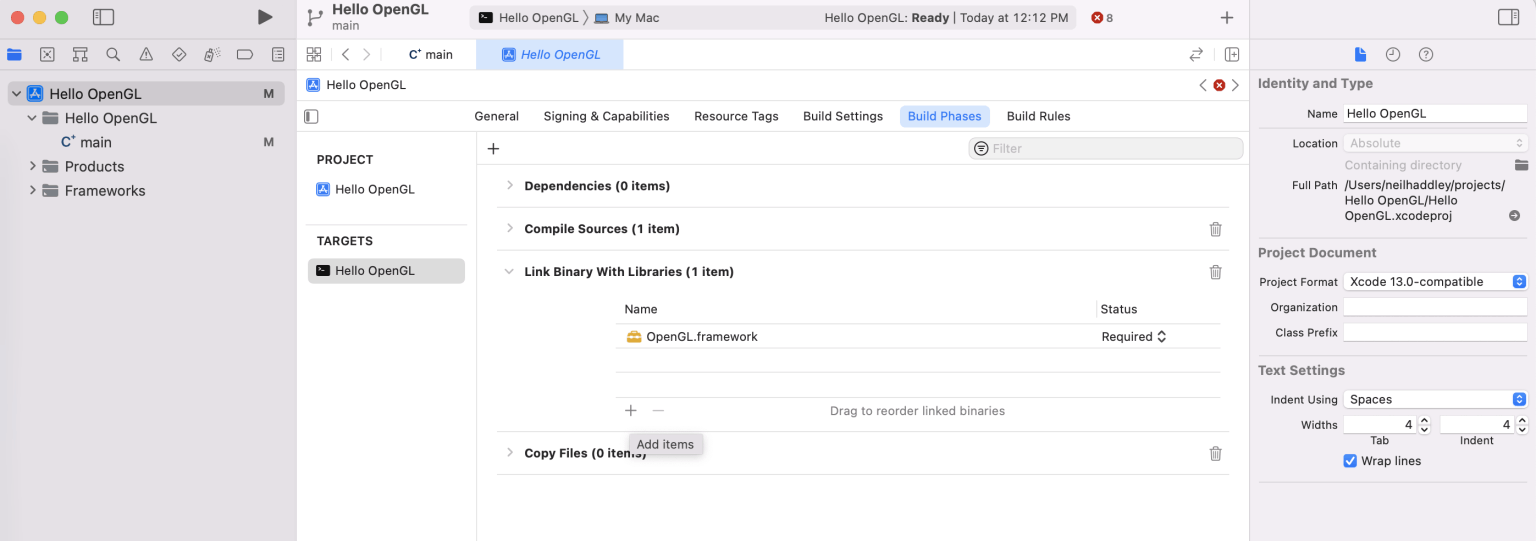The image size is (1536, 541).
Task: Remove selected library with minus button
Action: pyautogui.click(x=658, y=411)
